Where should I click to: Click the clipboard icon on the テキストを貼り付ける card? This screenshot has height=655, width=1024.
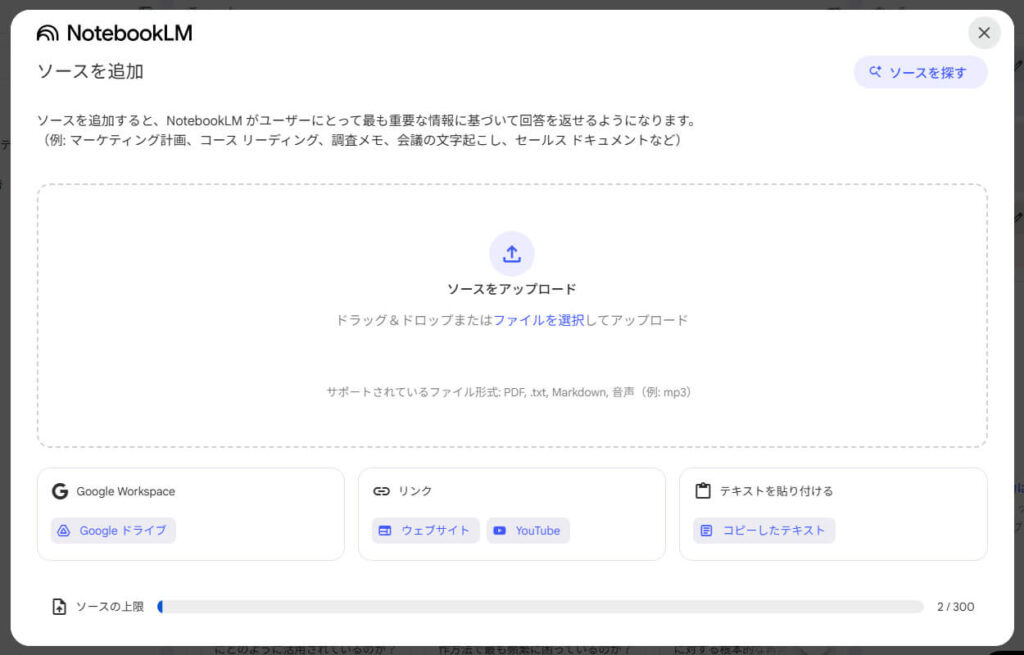coord(703,491)
